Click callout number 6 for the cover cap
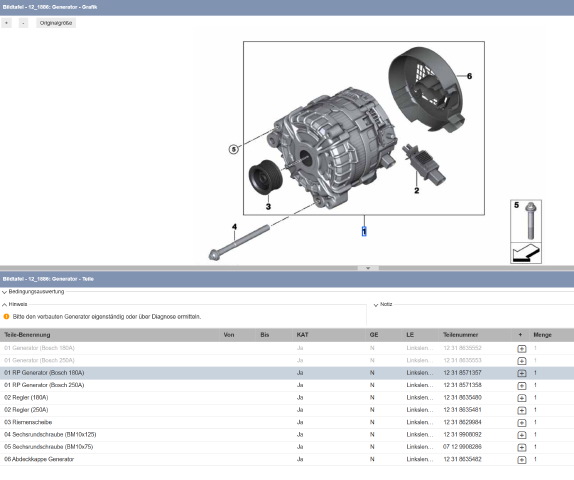Viewport: 574px width, 480px height. [x=469, y=76]
